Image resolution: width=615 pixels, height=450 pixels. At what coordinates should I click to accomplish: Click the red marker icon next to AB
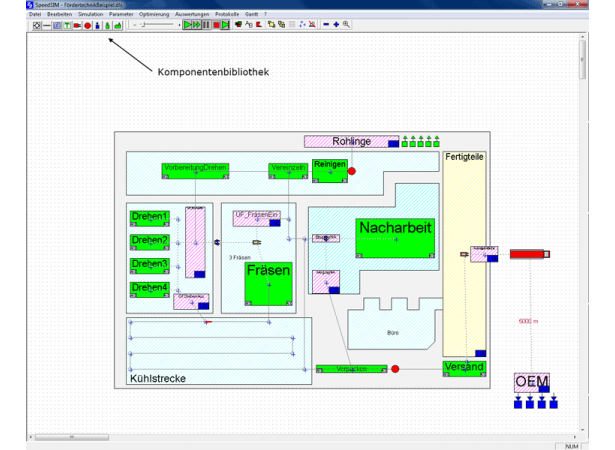(259, 24)
